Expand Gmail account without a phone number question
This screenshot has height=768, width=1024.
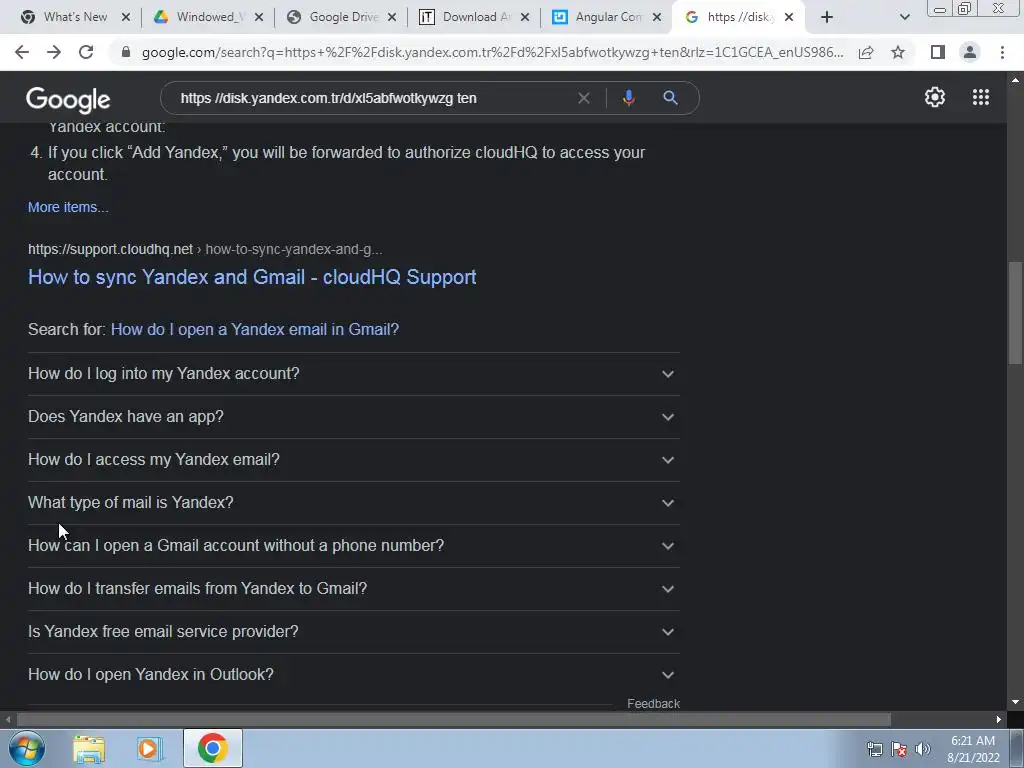coord(353,546)
